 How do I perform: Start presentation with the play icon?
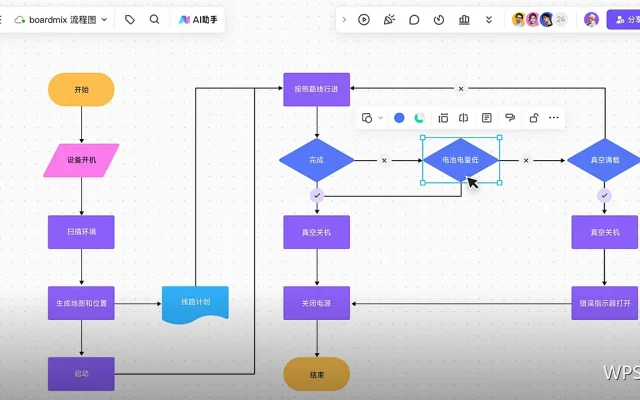pos(364,20)
